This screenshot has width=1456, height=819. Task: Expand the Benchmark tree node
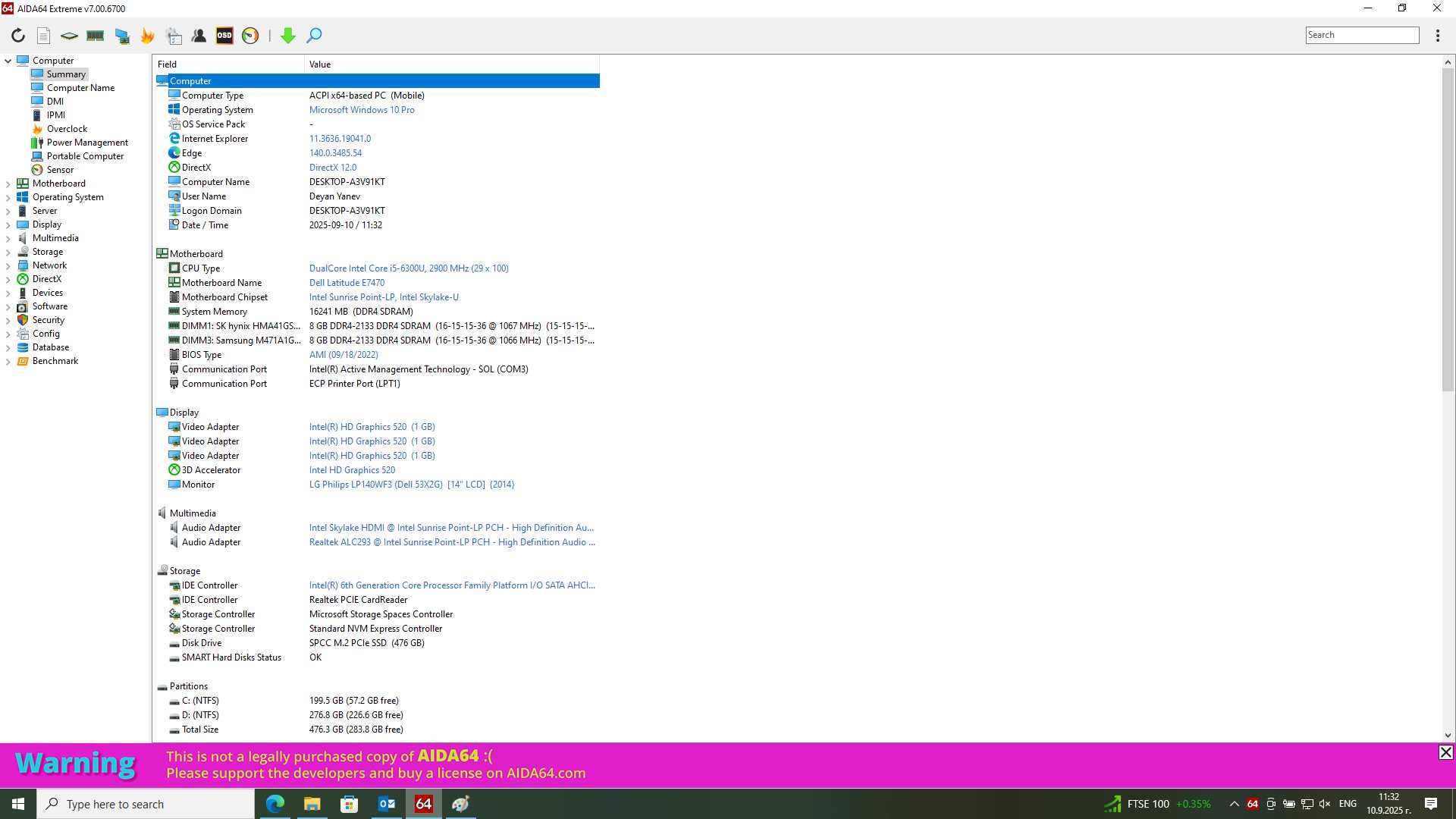pos(8,361)
